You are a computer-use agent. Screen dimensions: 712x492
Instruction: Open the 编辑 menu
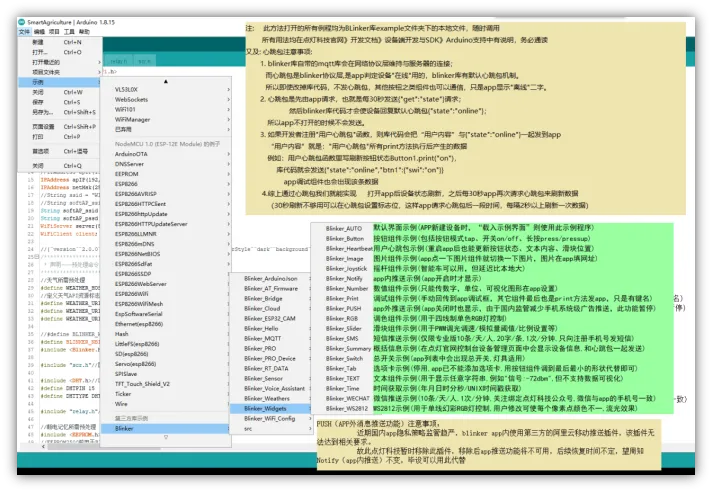click(40, 31)
